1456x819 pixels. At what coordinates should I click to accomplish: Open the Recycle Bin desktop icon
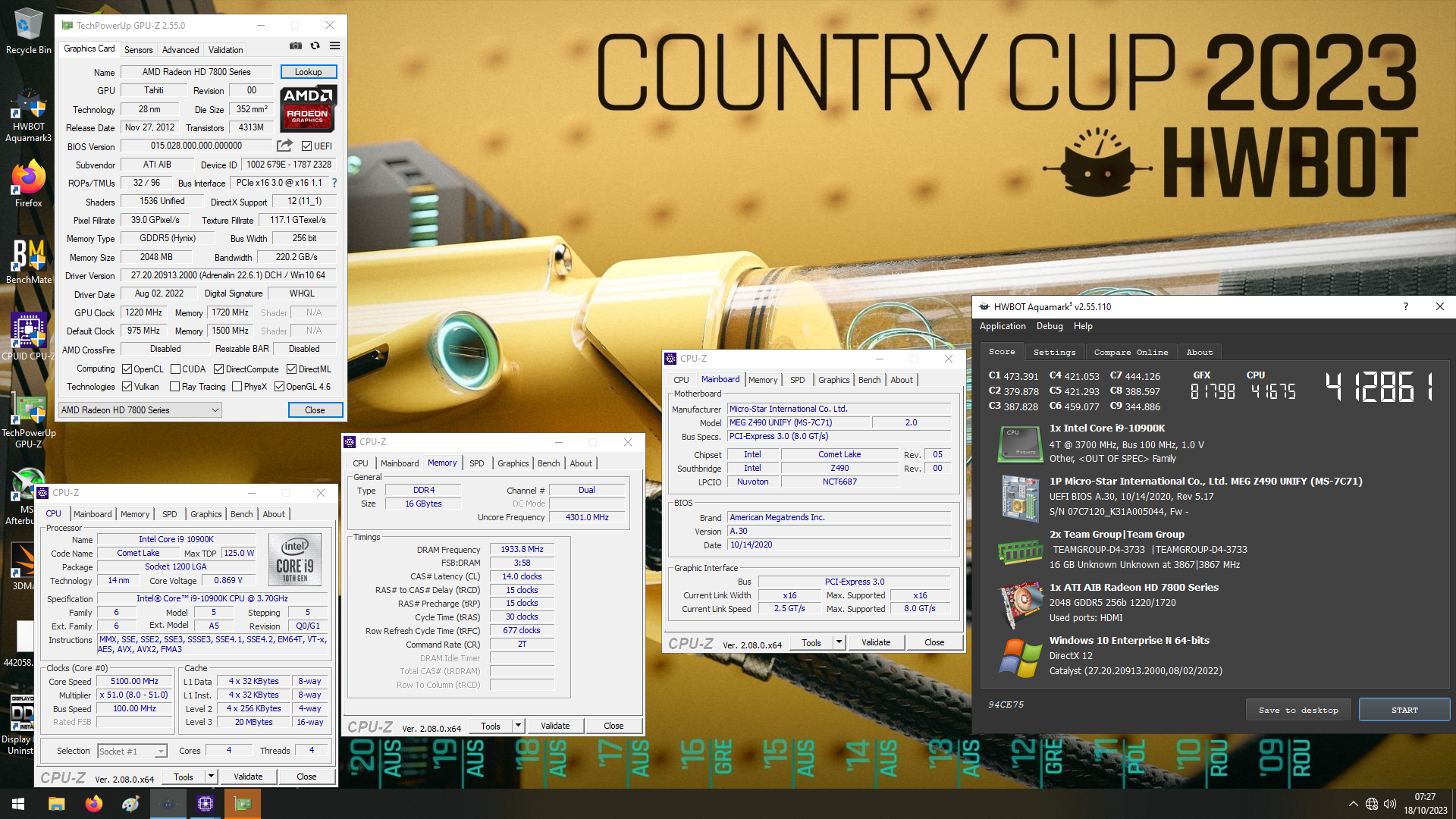[x=28, y=31]
